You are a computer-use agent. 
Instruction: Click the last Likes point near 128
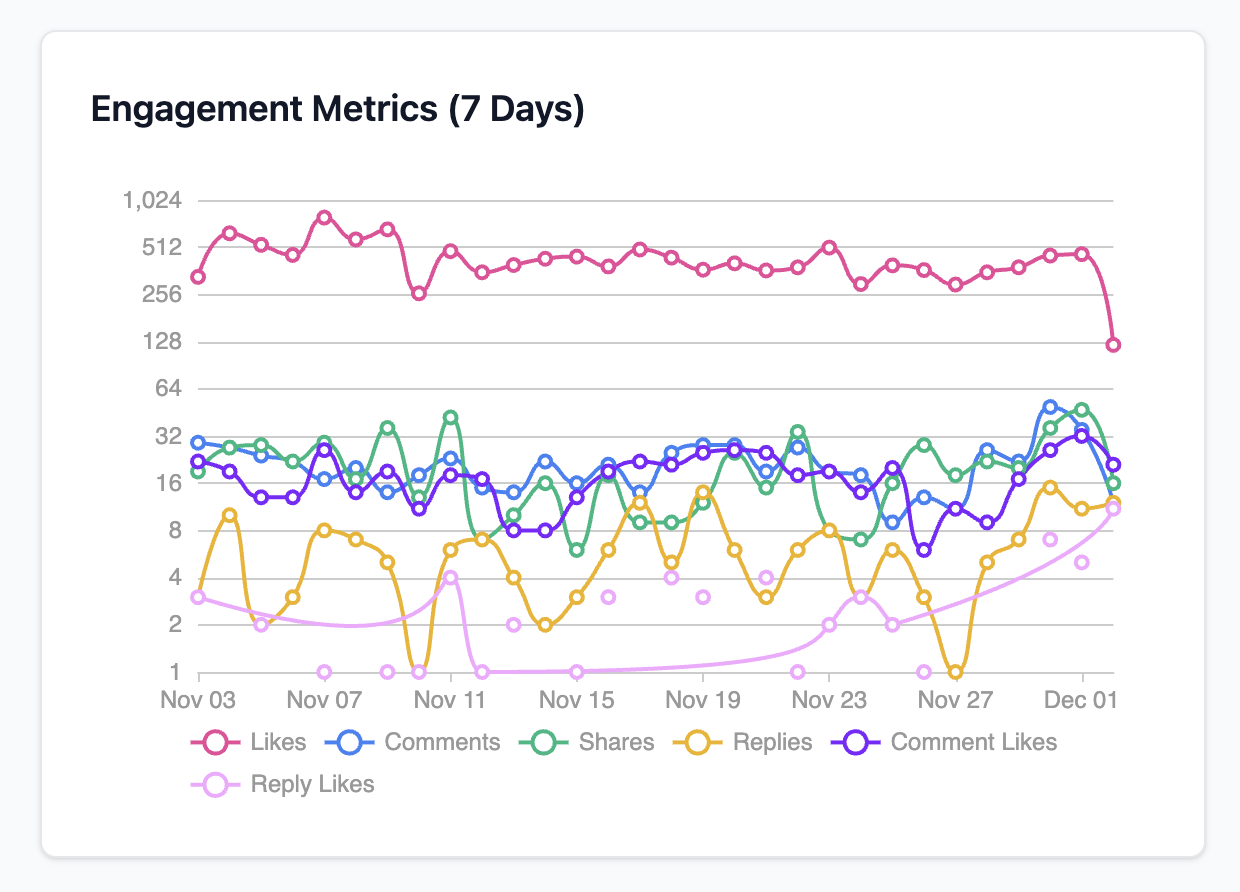[1113, 345]
